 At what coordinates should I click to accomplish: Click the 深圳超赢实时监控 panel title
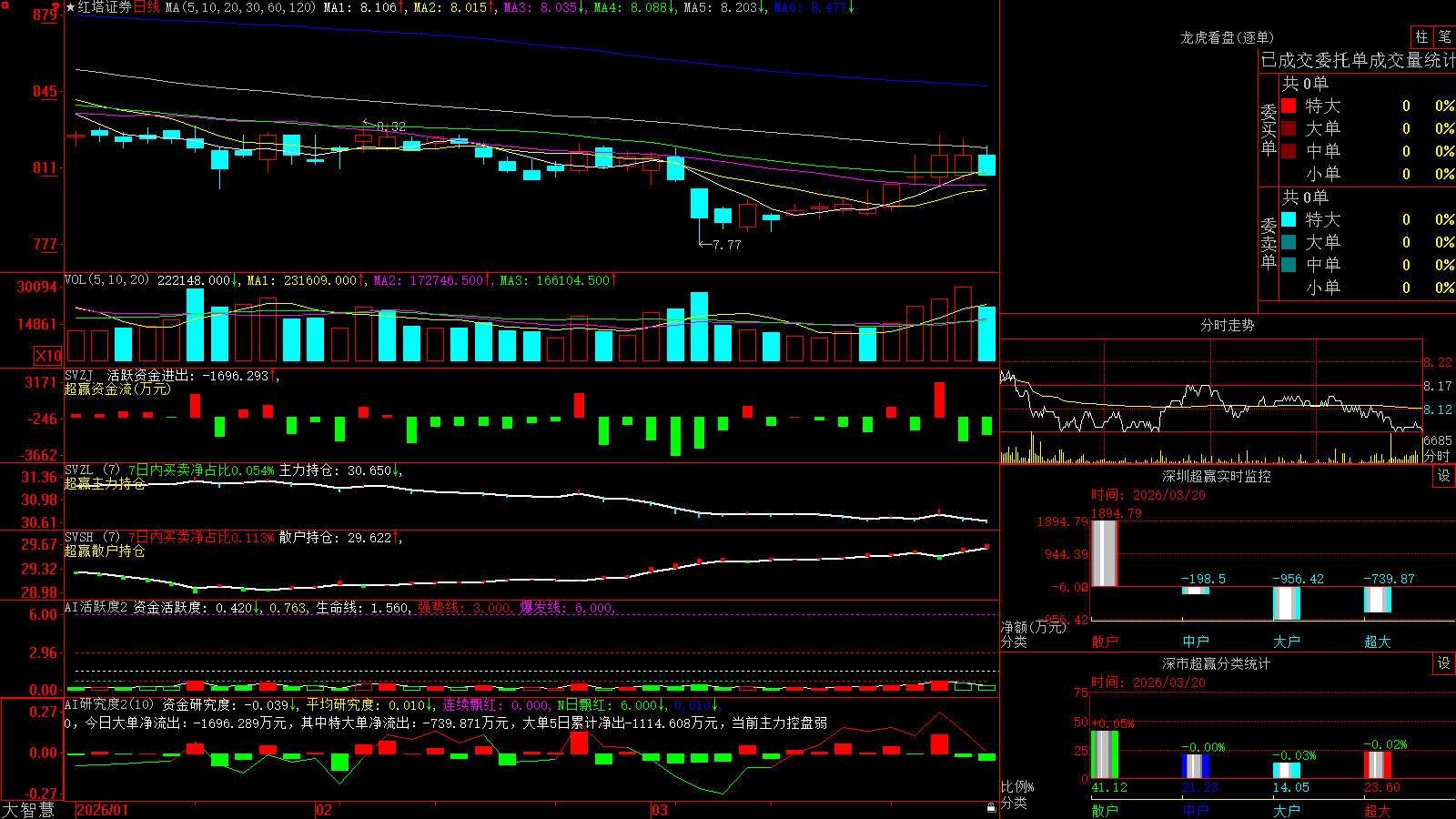[1216, 476]
